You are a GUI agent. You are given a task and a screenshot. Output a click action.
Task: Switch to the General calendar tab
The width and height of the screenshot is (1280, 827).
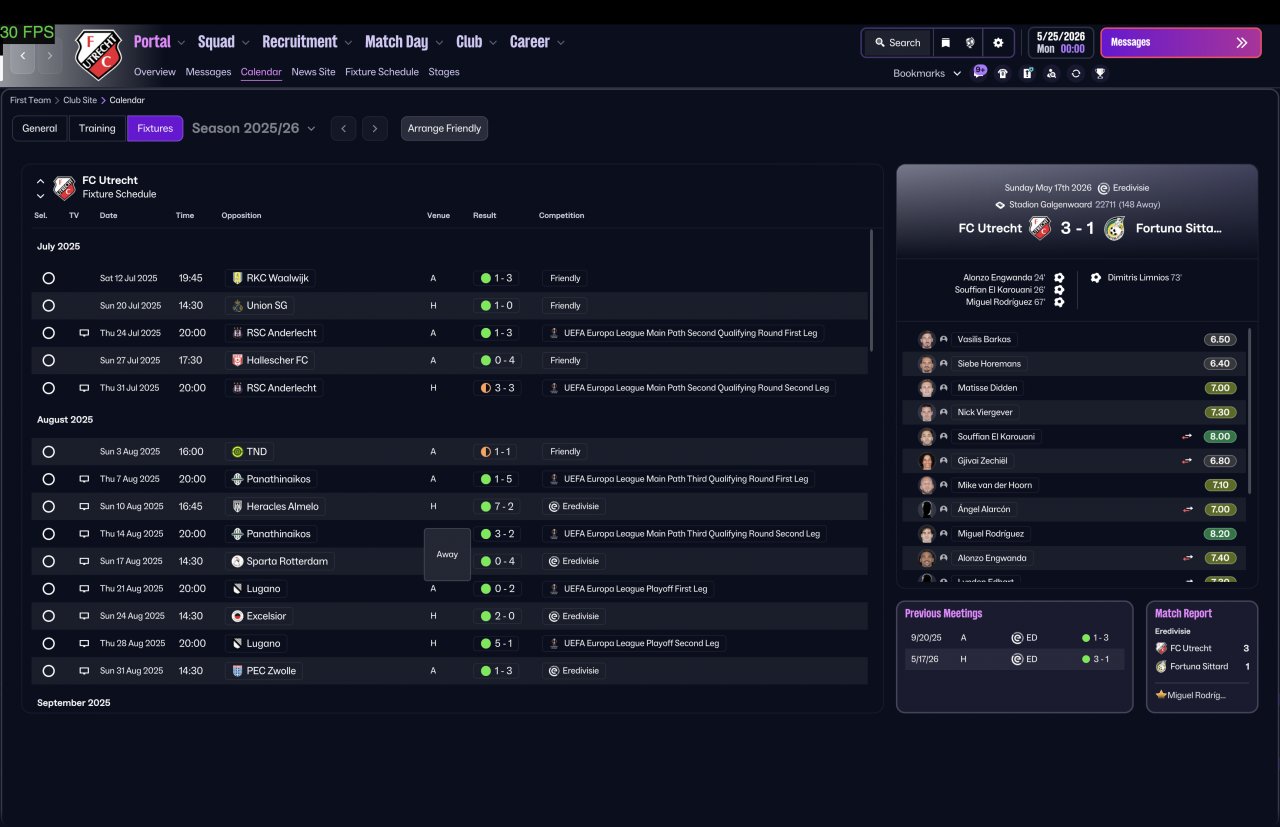pos(40,128)
